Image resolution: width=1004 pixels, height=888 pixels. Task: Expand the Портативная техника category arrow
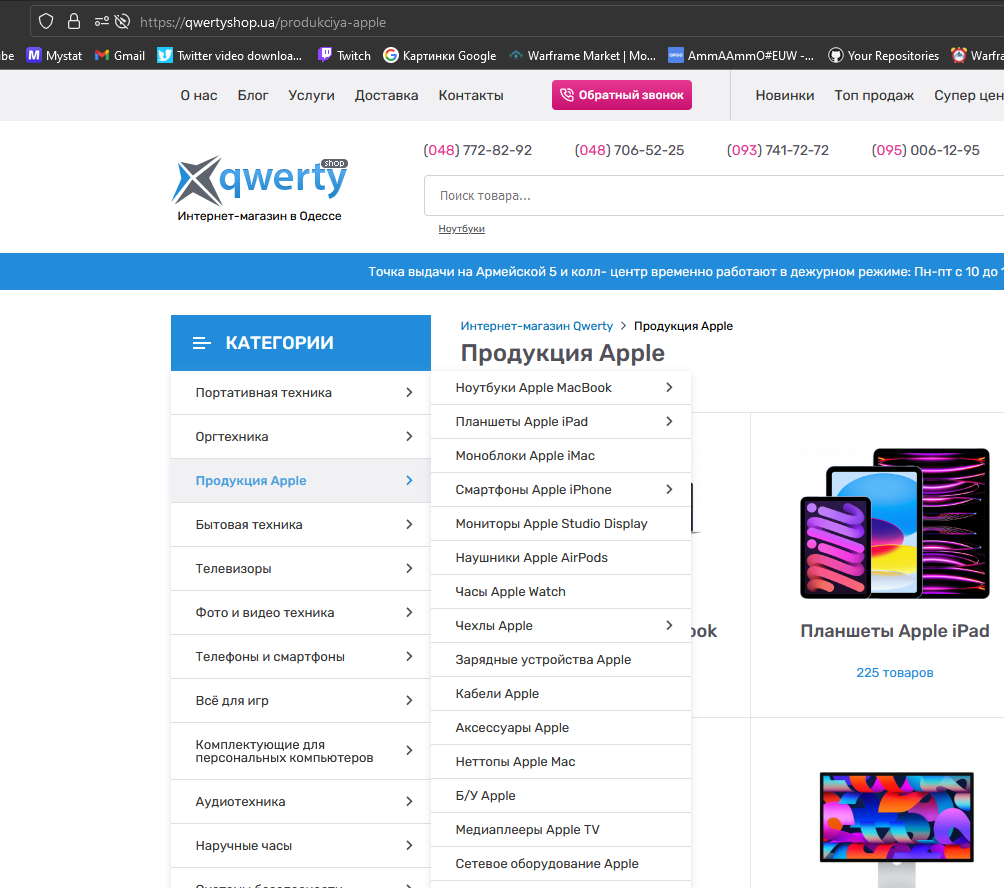[409, 393]
